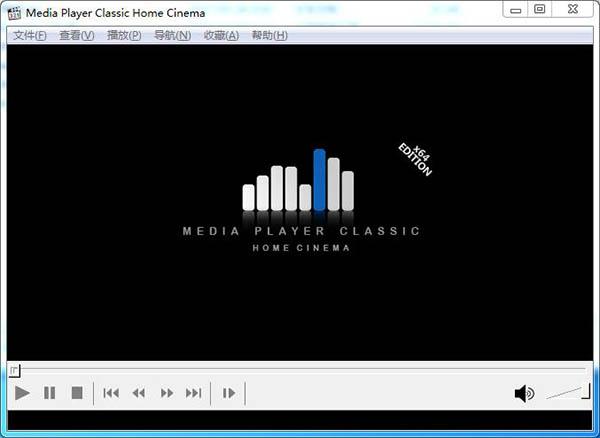Click the middle of the seek bar
Screen dimensions: 600x438
pos(300,370)
